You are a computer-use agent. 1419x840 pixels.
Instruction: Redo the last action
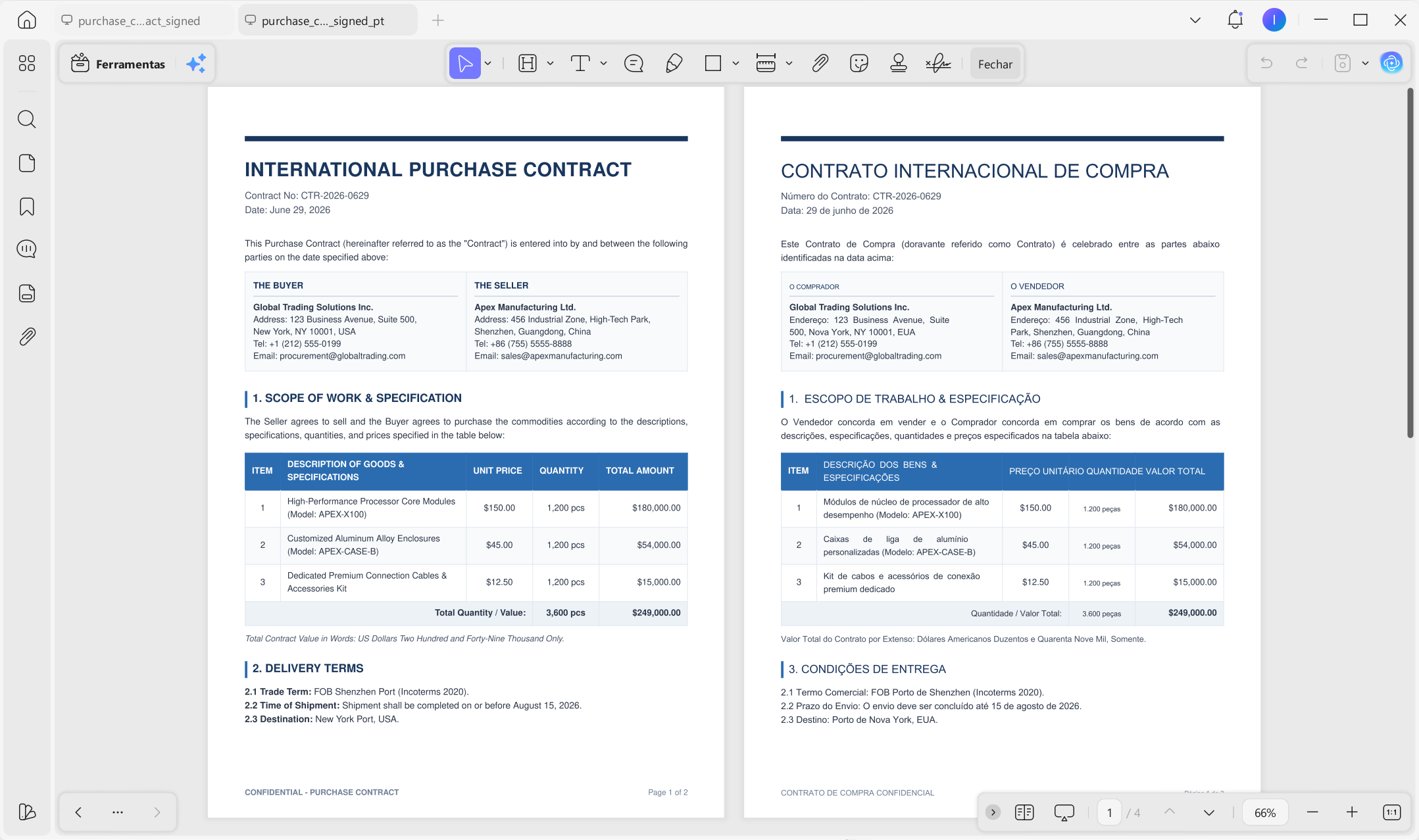click(1301, 63)
